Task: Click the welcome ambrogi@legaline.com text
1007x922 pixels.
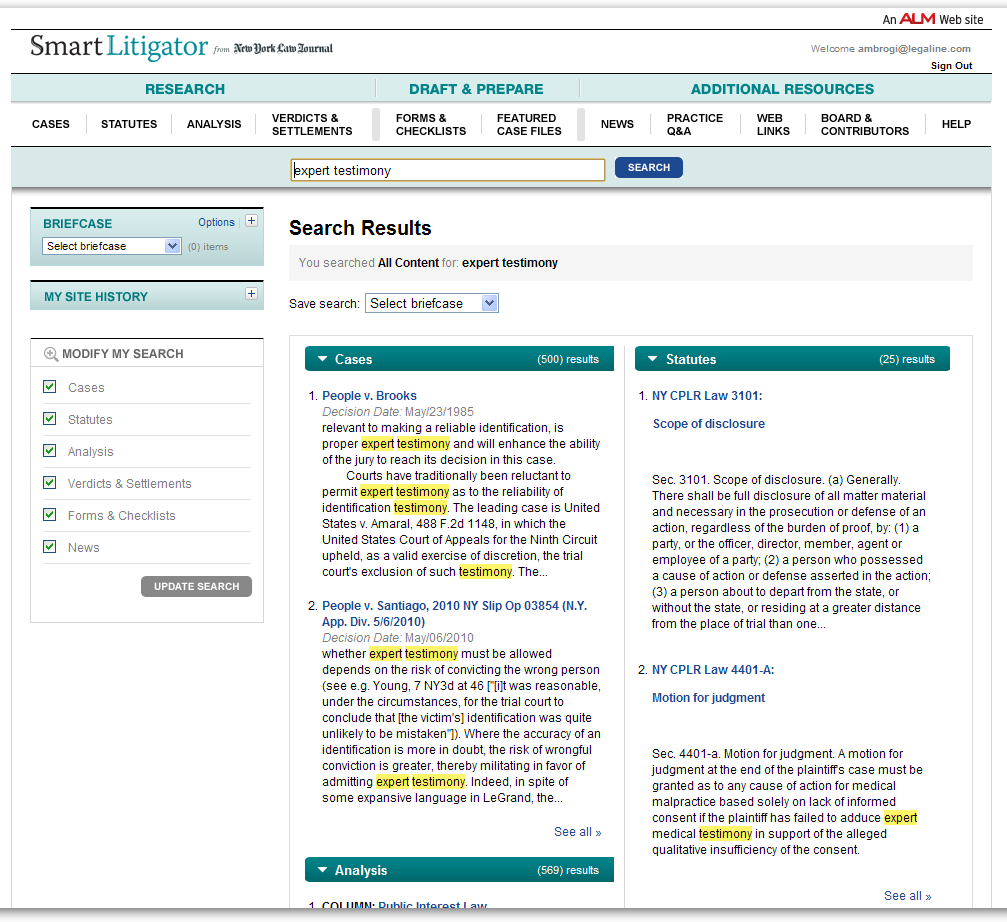Action: [x=891, y=49]
